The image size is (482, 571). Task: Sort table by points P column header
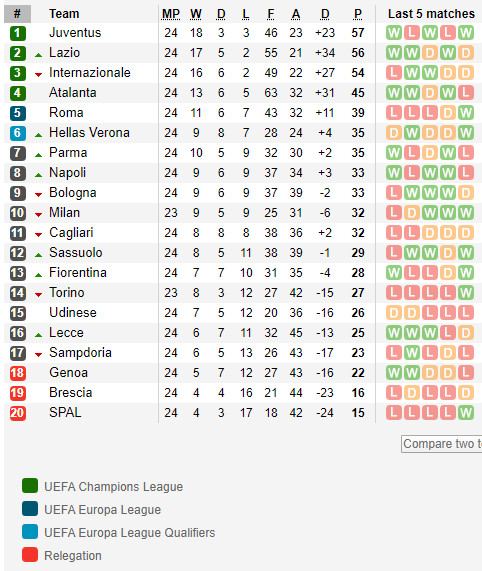[x=358, y=14]
